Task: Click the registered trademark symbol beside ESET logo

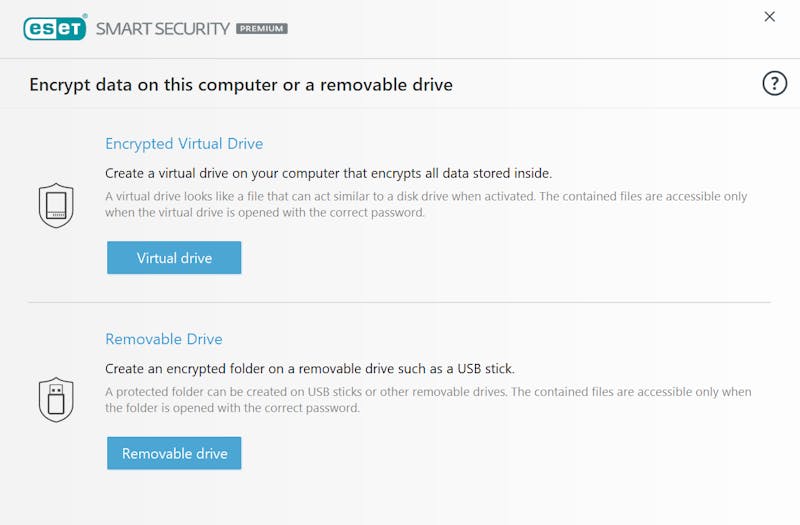Action: (85, 16)
